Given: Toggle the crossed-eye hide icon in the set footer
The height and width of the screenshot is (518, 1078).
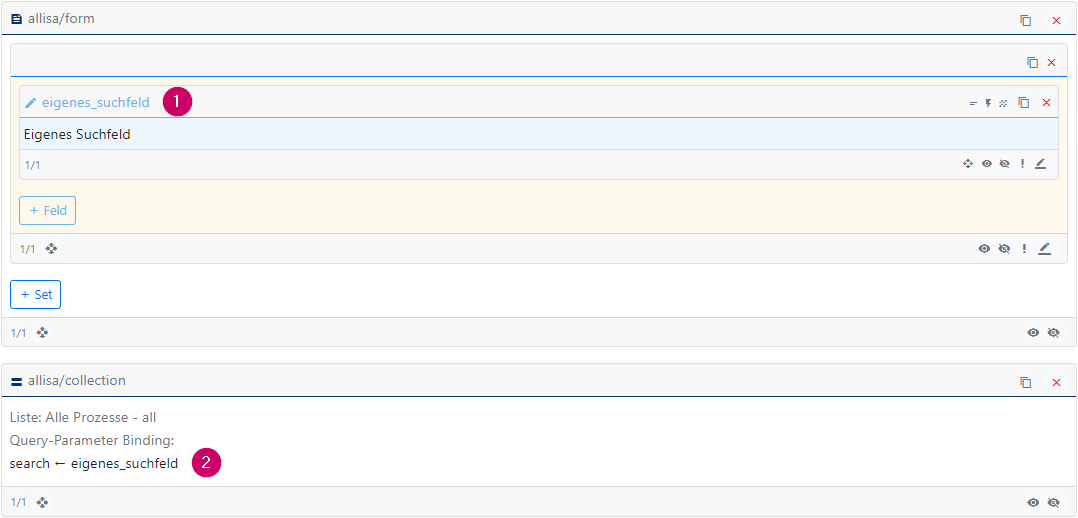Looking at the screenshot, I should click(1004, 249).
